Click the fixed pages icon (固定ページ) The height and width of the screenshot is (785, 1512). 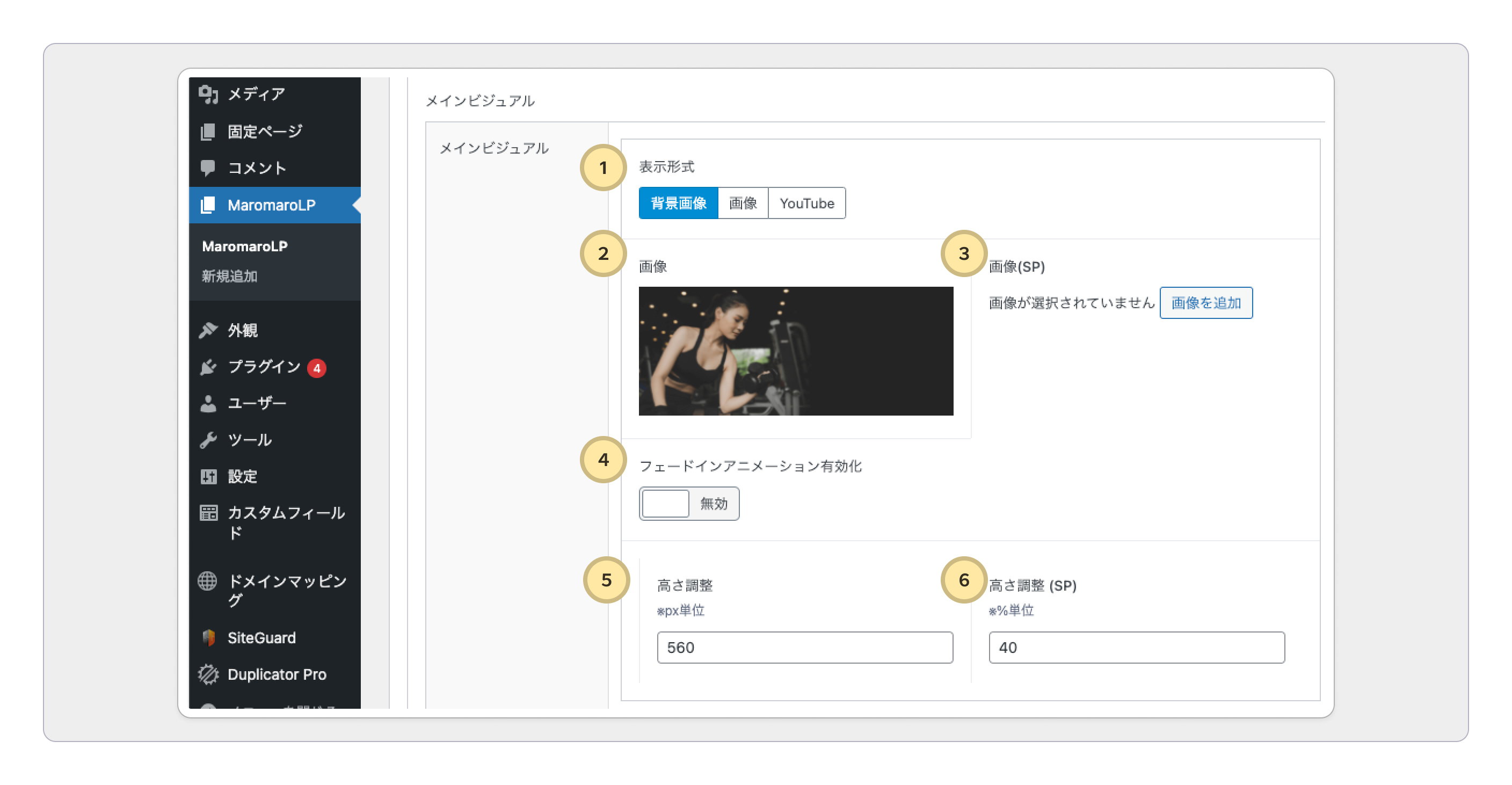click(208, 132)
